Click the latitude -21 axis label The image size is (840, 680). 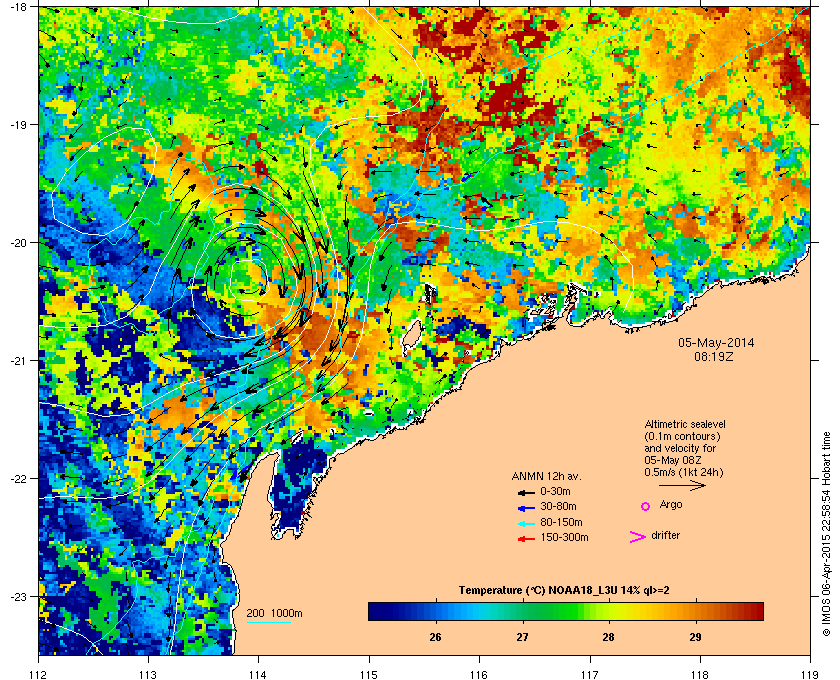tap(18, 361)
